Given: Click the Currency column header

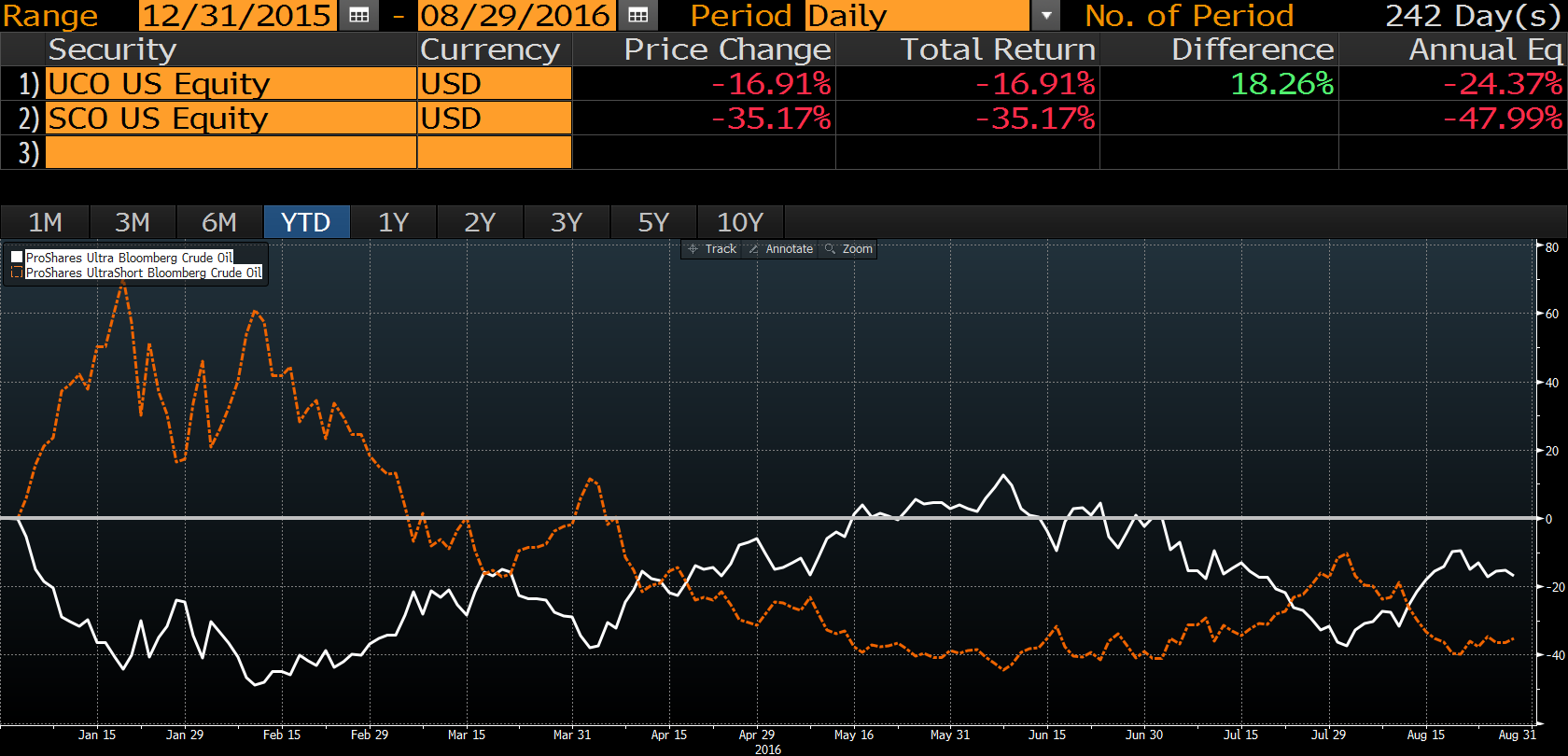Looking at the screenshot, I should [490, 49].
